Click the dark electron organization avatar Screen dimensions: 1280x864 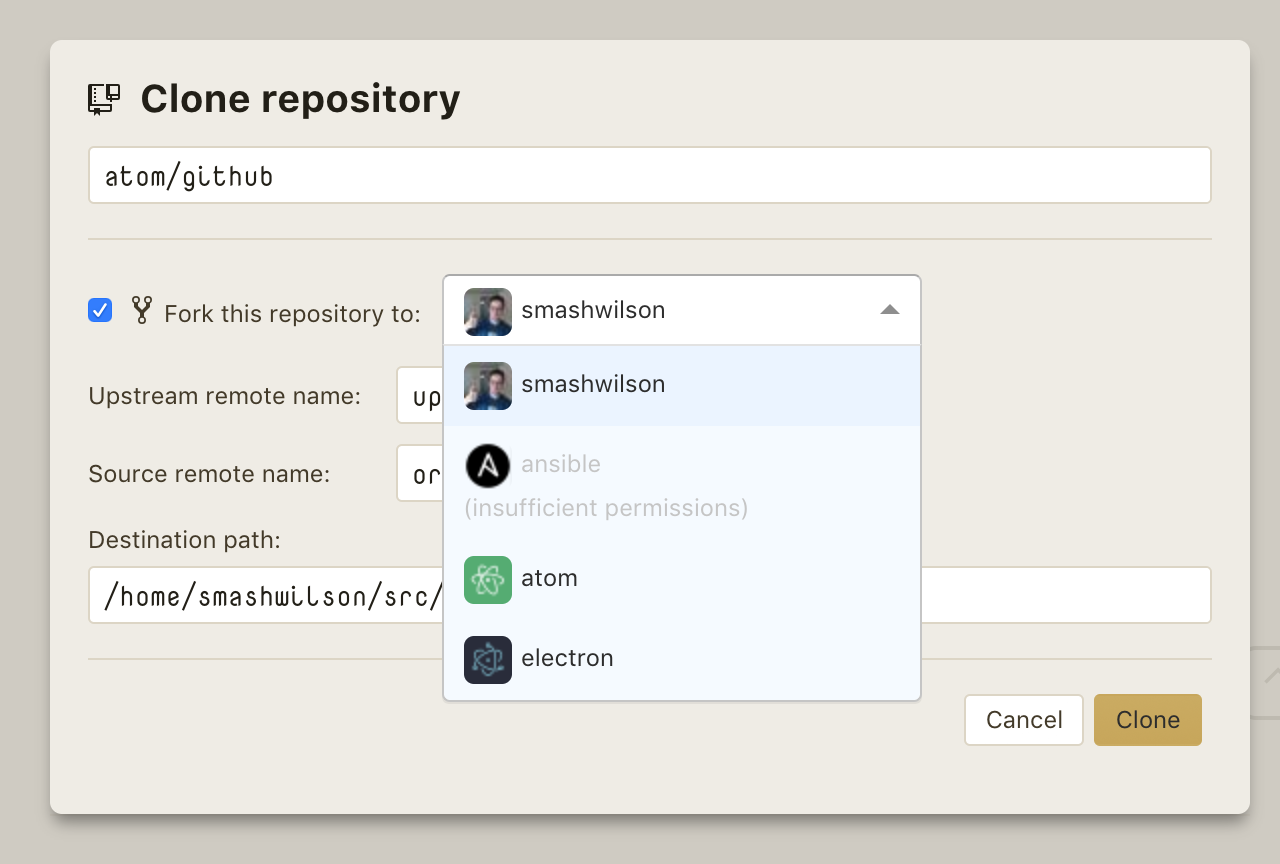(487, 660)
